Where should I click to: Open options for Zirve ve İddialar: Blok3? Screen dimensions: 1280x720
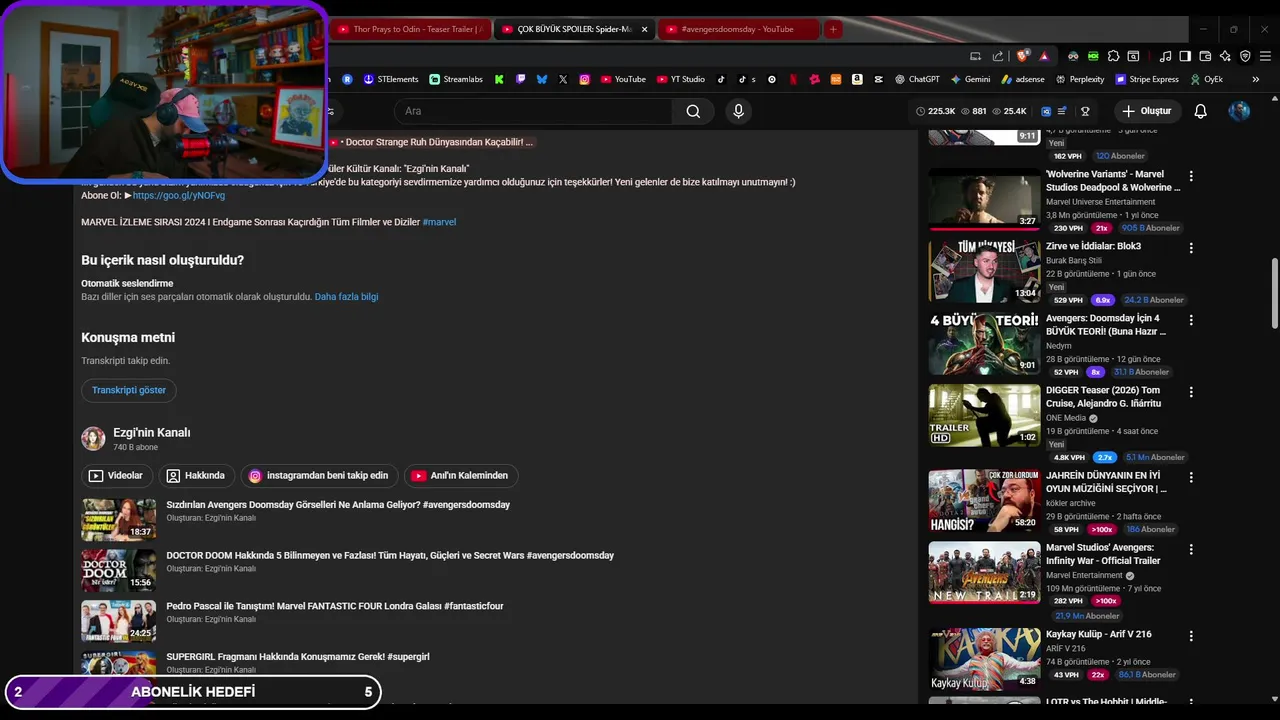[1190, 248]
